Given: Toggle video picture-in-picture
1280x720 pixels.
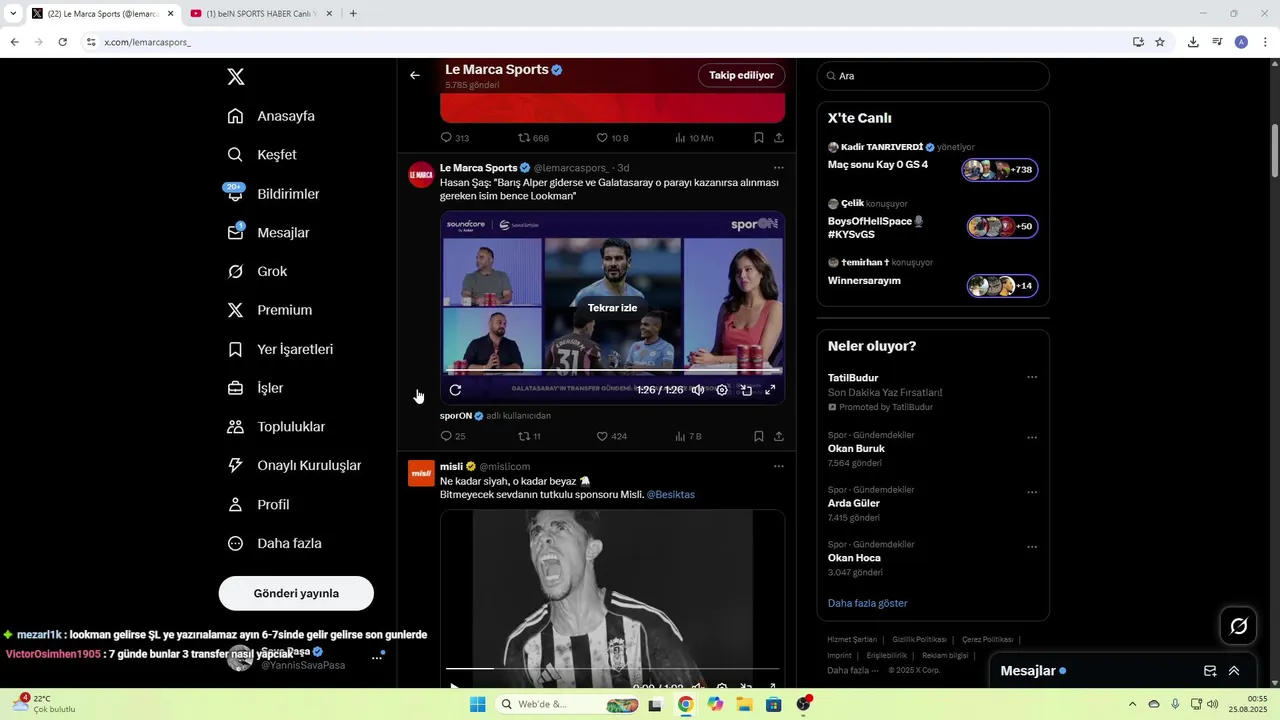Looking at the screenshot, I should click(746, 390).
